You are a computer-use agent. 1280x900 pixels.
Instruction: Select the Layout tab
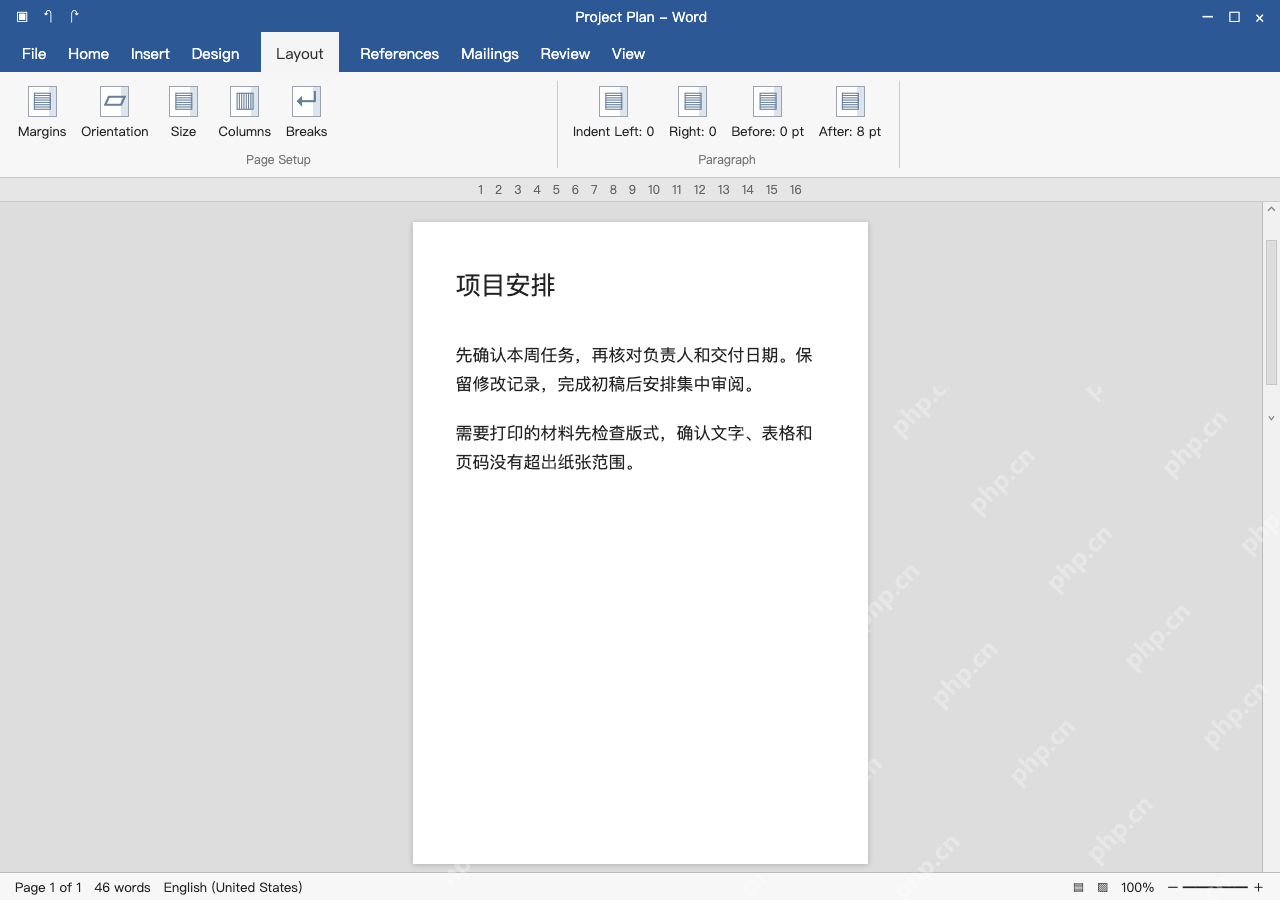300,54
